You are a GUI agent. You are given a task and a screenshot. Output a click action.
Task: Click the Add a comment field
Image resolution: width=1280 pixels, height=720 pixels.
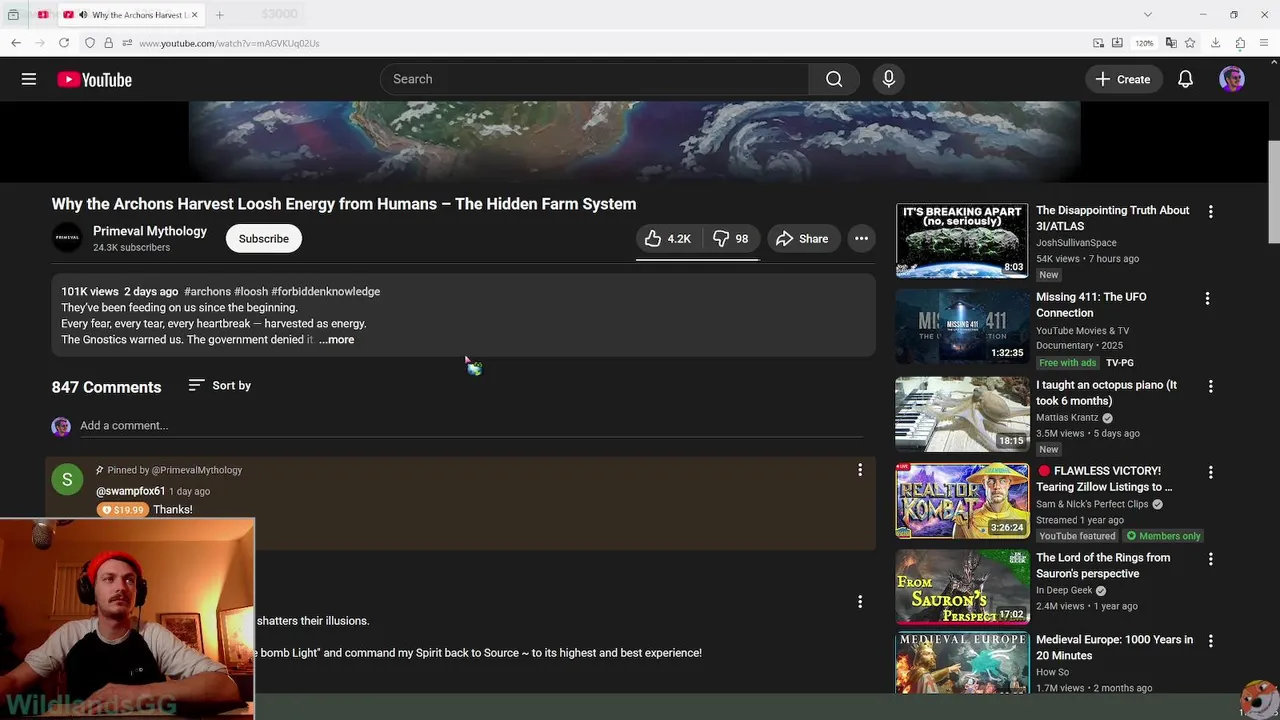[470, 426]
